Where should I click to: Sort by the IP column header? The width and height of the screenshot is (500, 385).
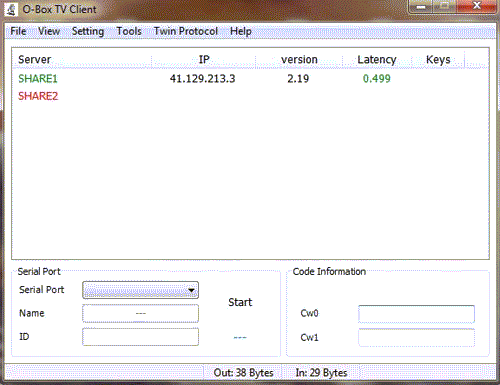coord(204,60)
